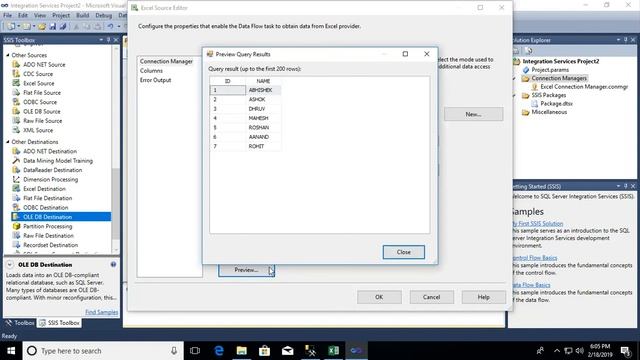Select Dimension Processing icon
Screen dimensions: 640x360
16,179
